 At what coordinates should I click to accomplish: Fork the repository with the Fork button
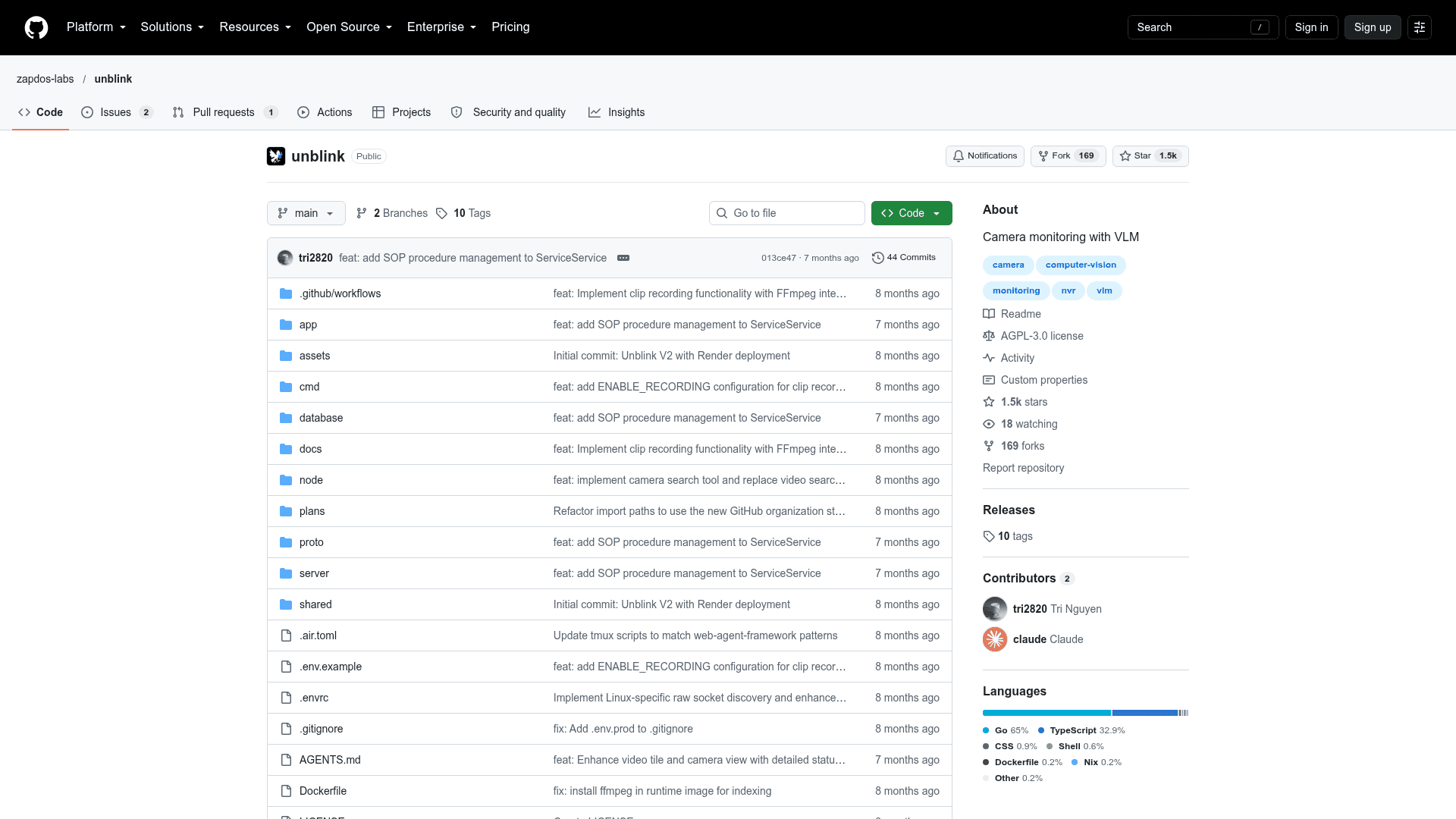click(1068, 156)
